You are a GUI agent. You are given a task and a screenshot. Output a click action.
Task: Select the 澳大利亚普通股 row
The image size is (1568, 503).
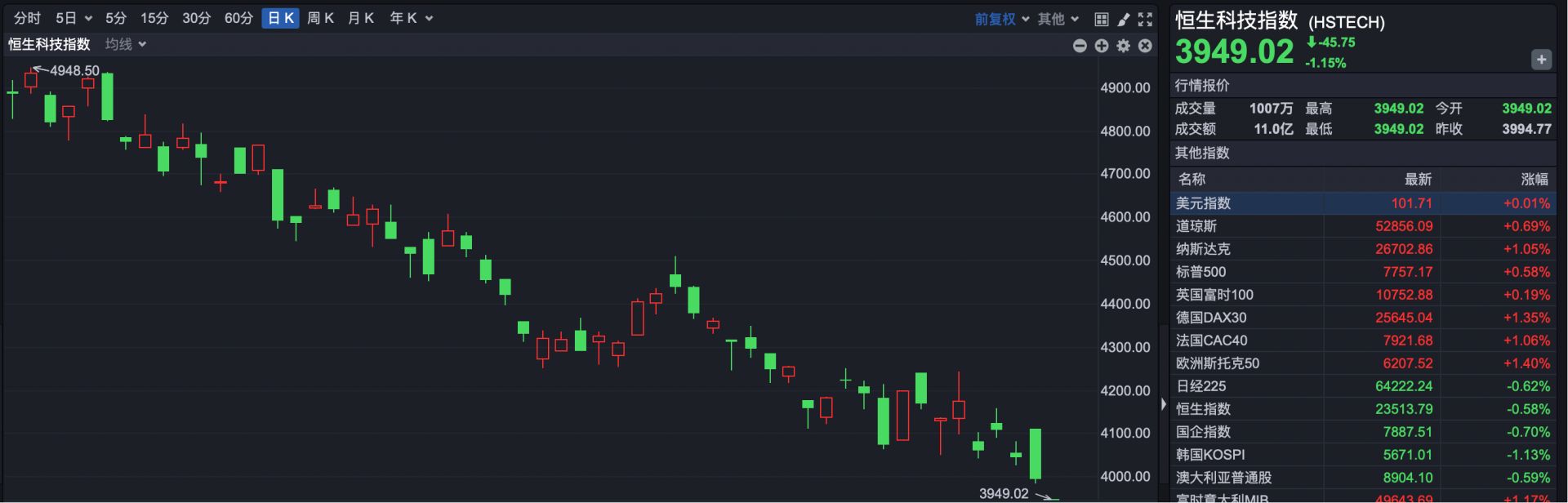tap(1363, 478)
